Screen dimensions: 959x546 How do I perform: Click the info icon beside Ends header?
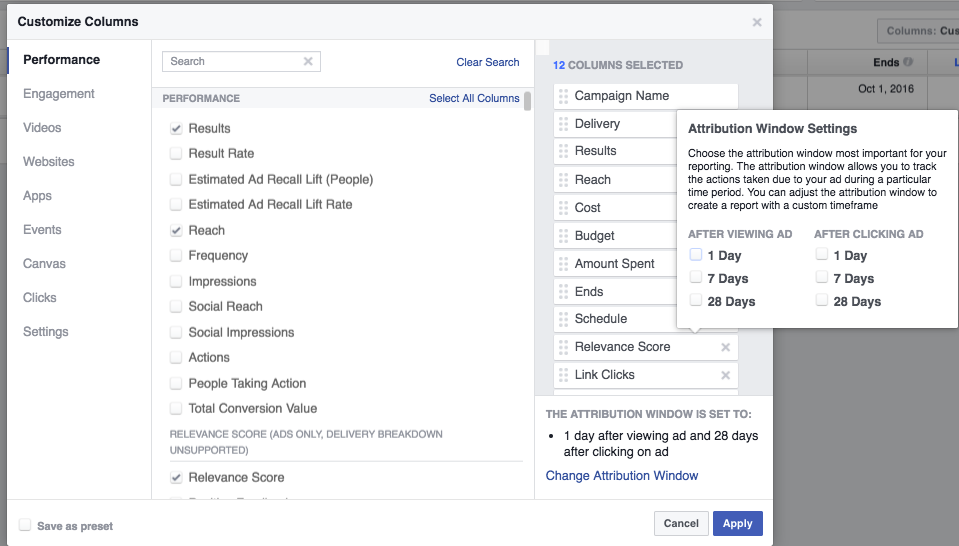pos(908,62)
